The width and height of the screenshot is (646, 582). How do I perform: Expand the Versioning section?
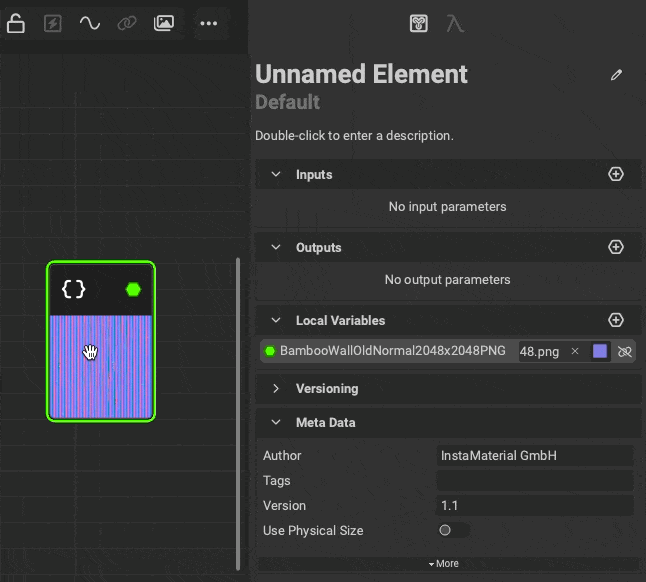click(276, 388)
